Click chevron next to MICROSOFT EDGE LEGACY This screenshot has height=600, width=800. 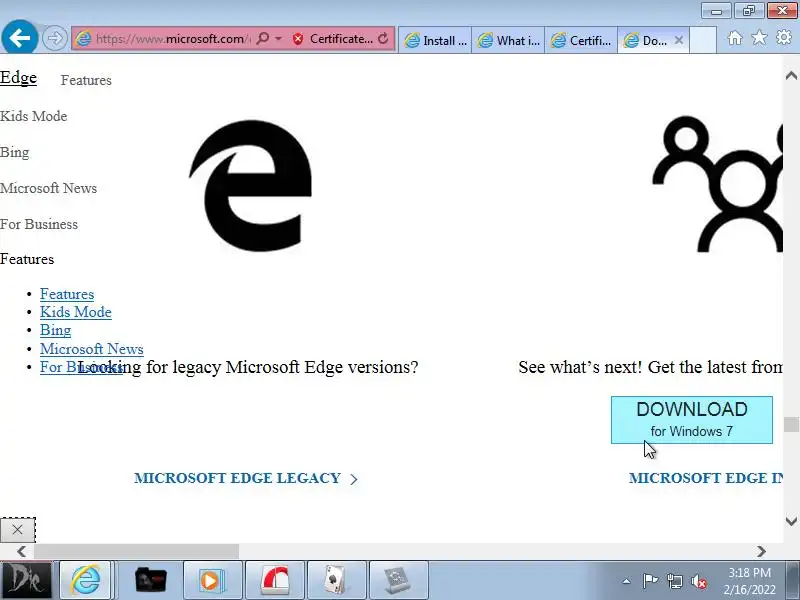pos(354,479)
